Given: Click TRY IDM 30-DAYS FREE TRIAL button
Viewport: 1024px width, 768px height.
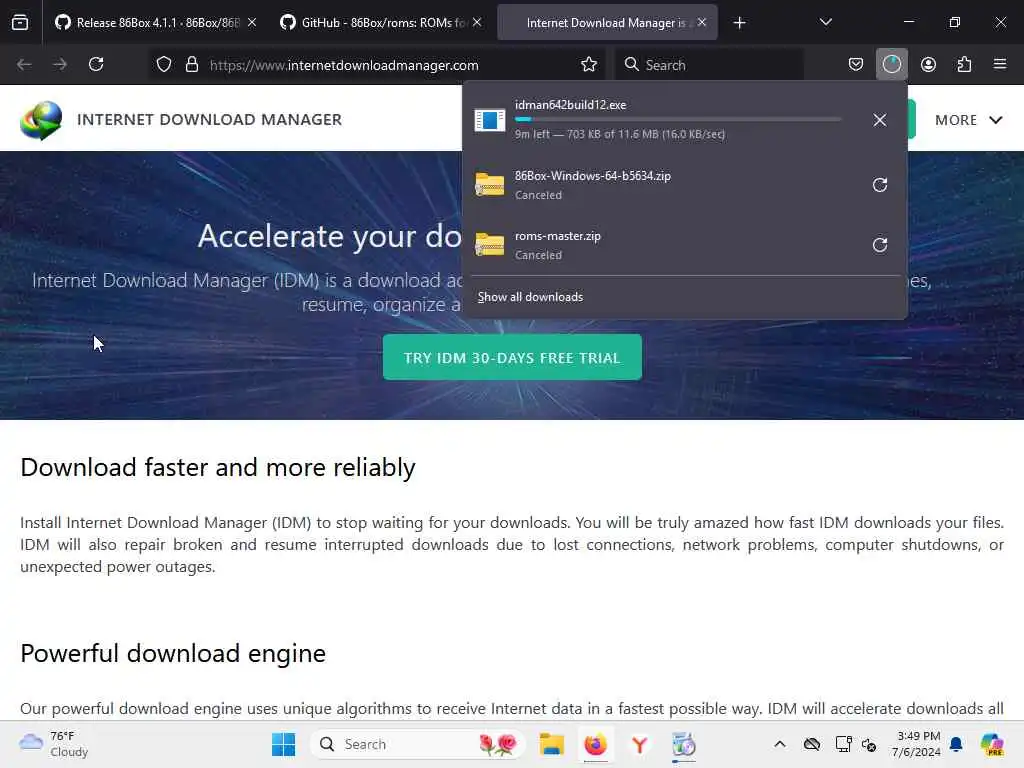Looking at the screenshot, I should tap(512, 357).
